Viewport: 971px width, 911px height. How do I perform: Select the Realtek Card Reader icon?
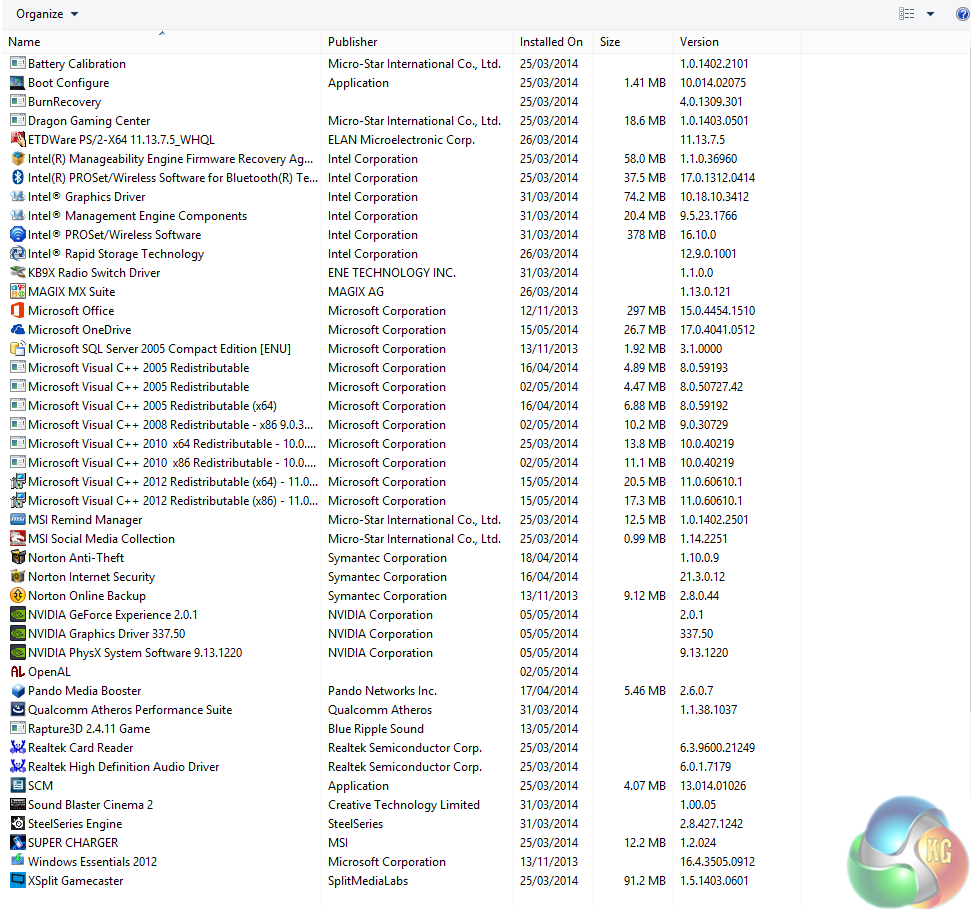18,747
